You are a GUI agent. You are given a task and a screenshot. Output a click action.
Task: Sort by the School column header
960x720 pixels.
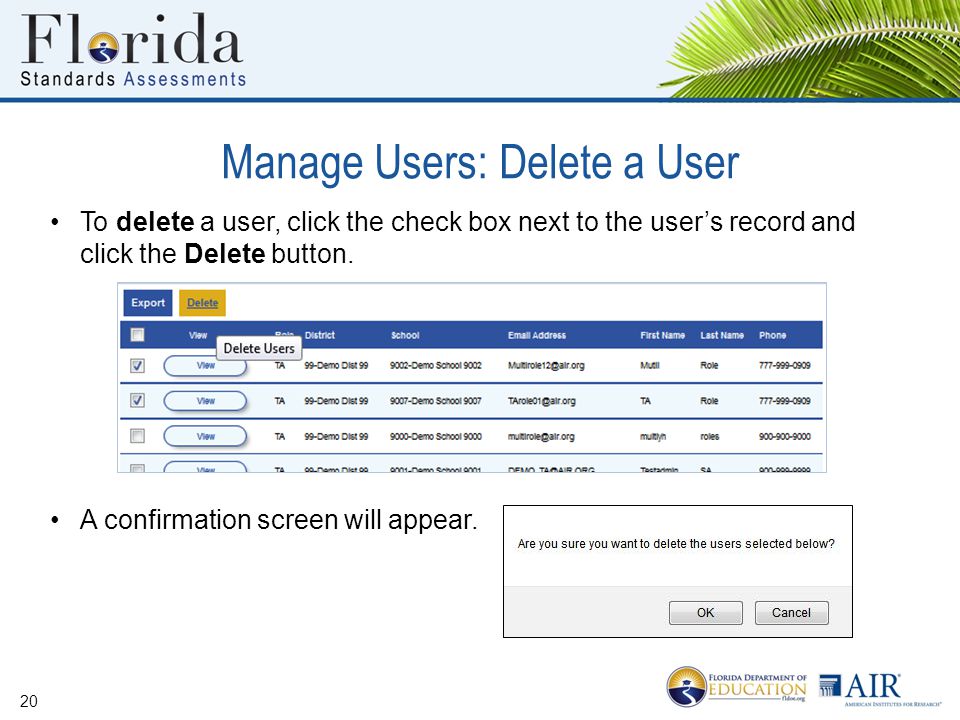405,336
